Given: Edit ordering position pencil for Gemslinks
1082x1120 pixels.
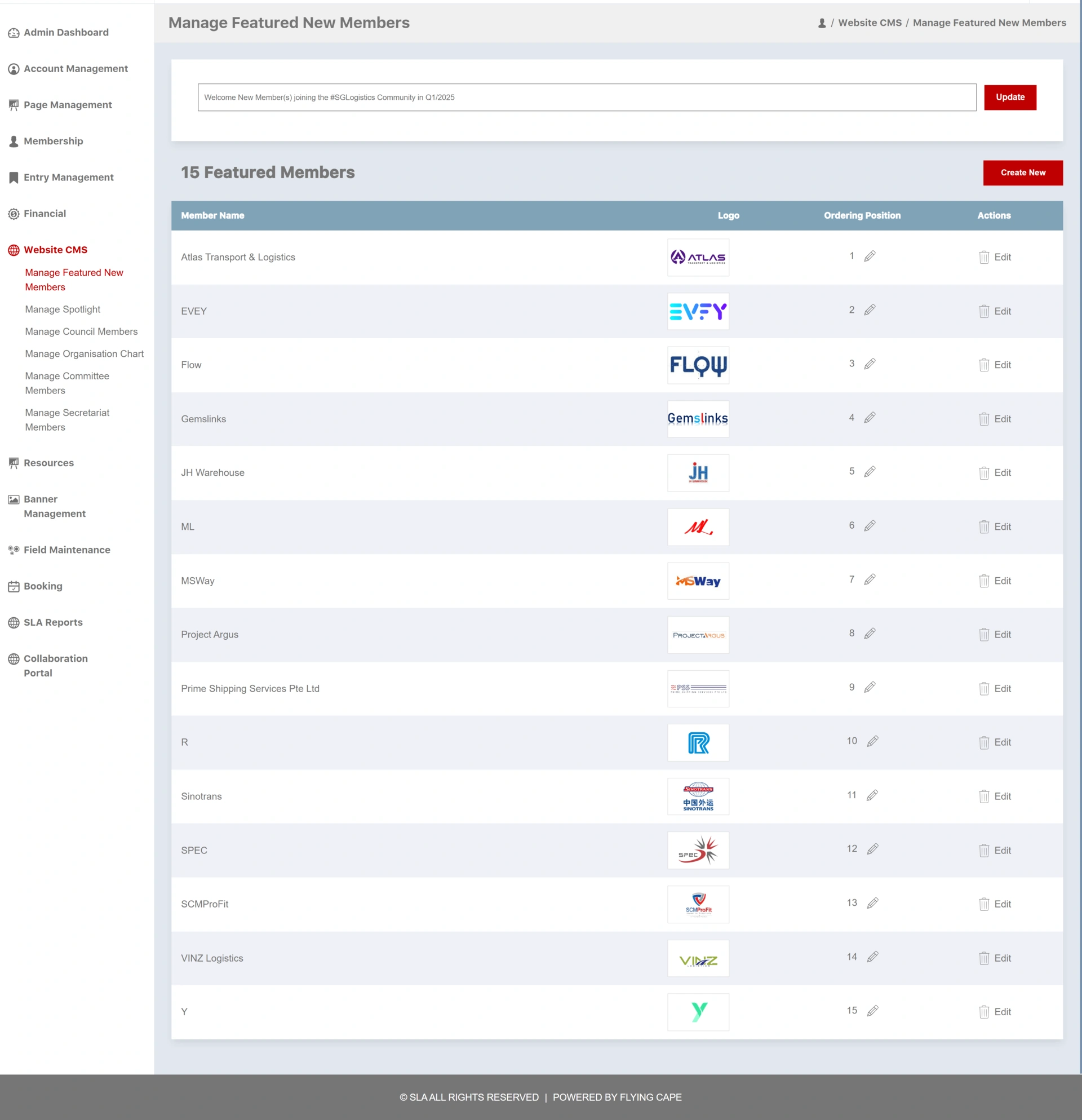Looking at the screenshot, I should click(870, 418).
